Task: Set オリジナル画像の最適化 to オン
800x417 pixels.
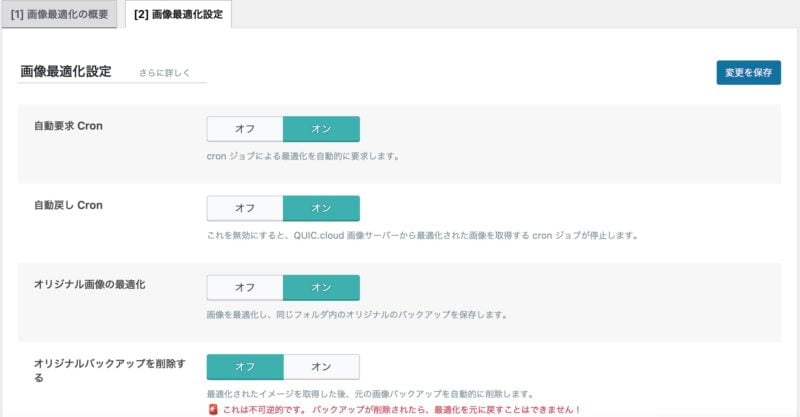Action: (x=321, y=287)
